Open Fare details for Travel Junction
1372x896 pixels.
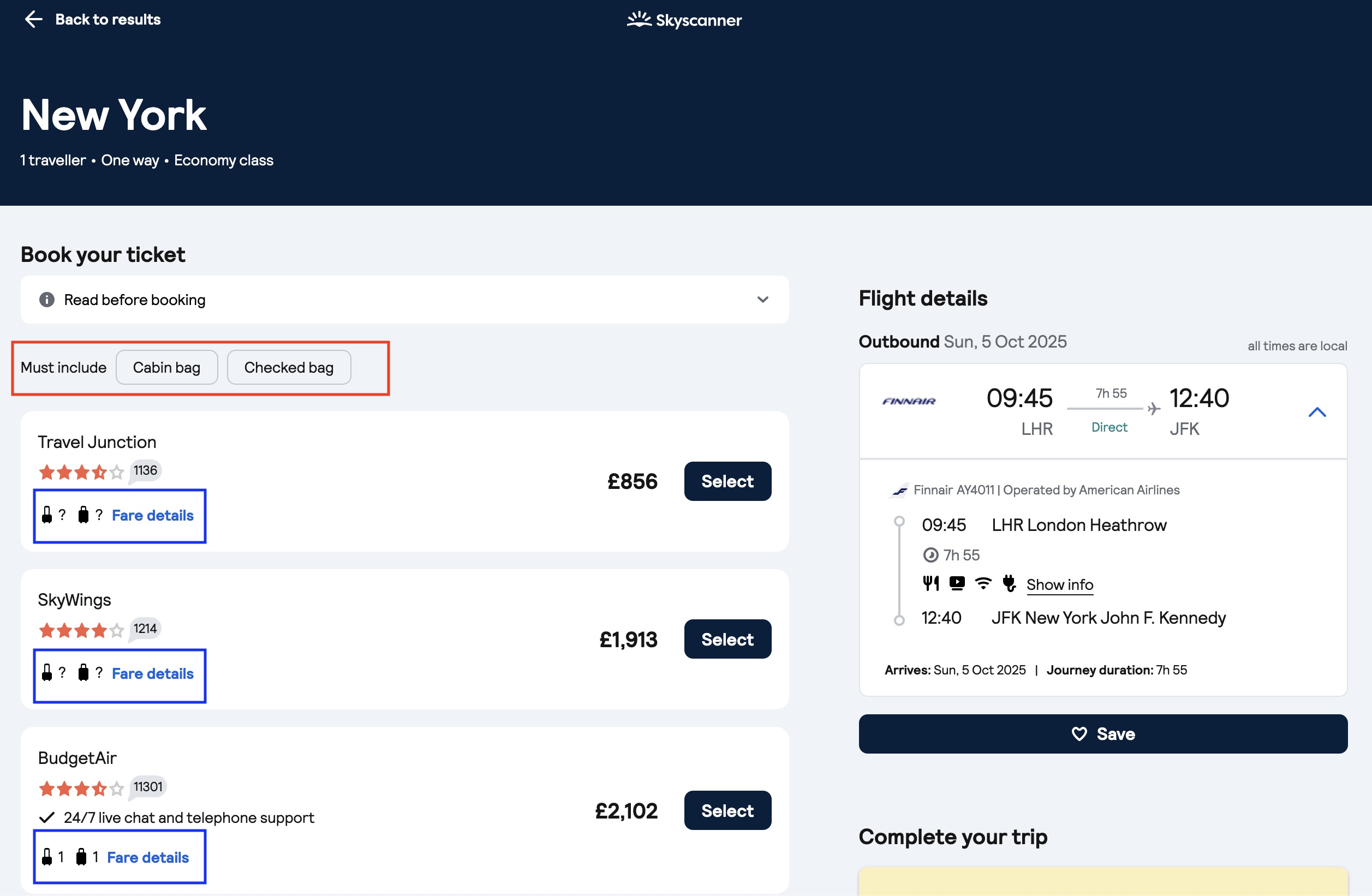[153, 516]
